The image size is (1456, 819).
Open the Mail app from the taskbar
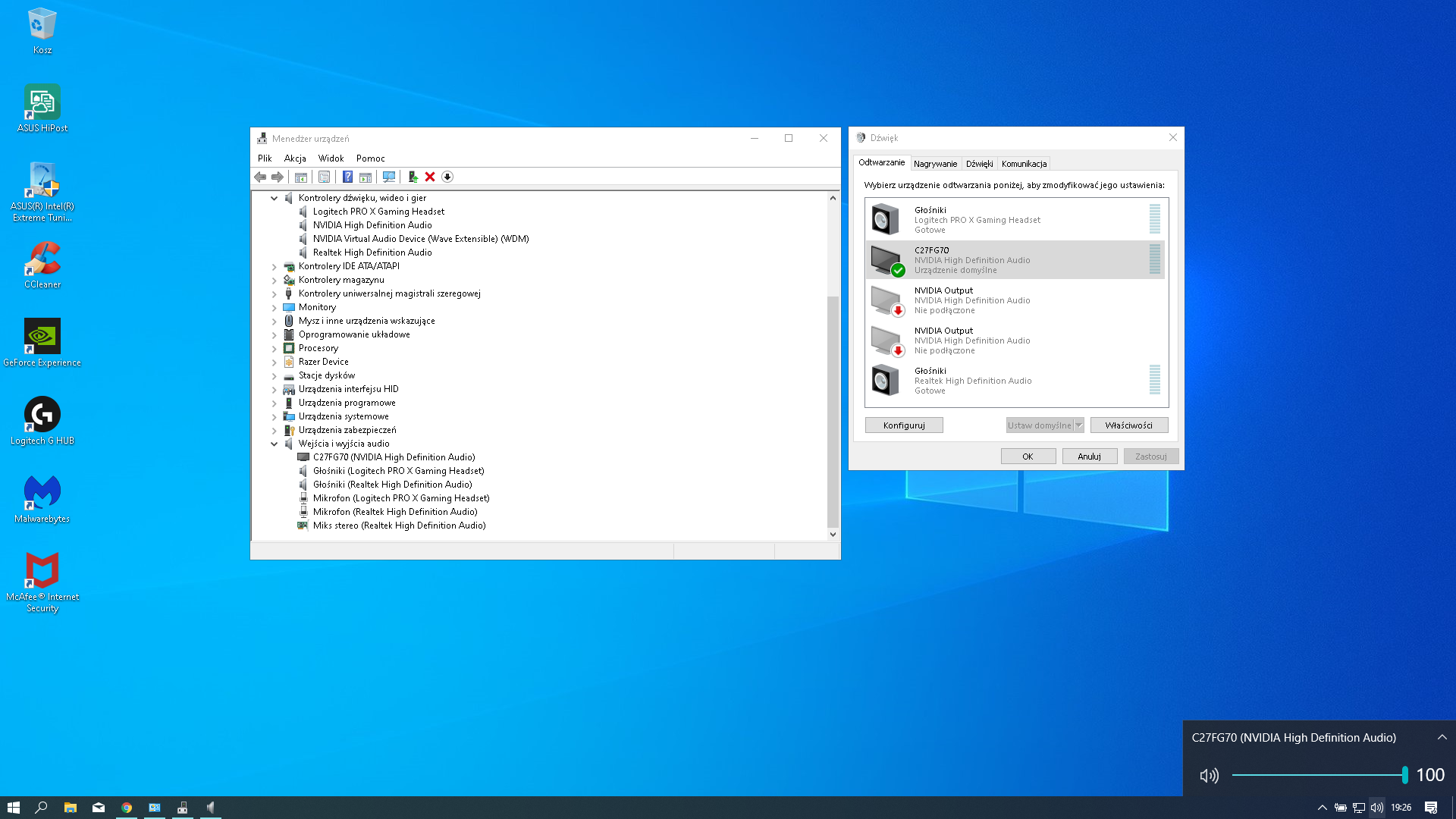click(x=99, y=808)
